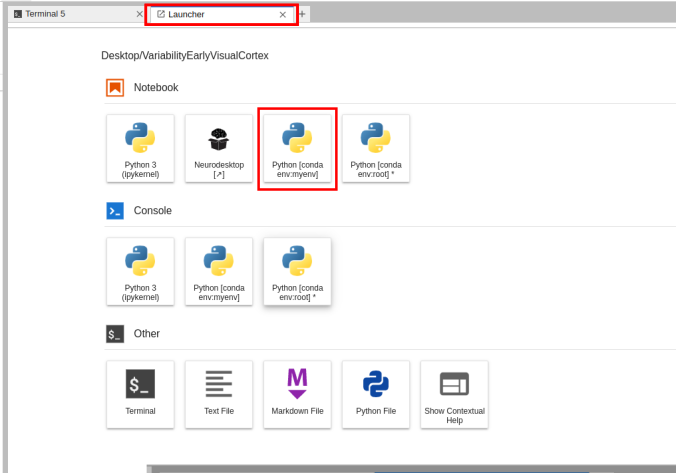Select the Launcher tab
676x473 pixels.
[x=210, y=15]
